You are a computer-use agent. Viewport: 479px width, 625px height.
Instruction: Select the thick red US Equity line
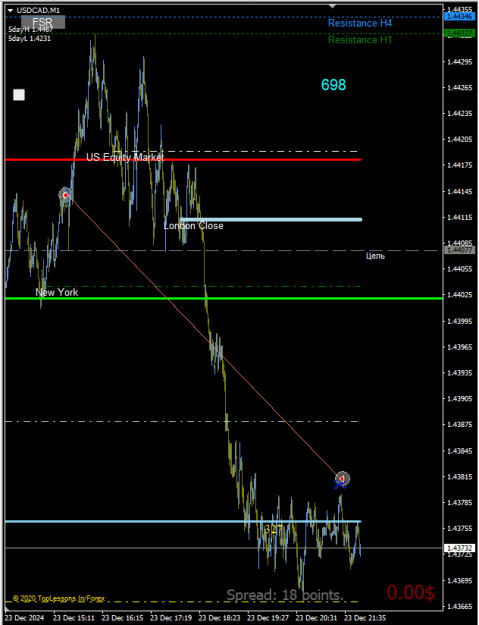point(183,160)
